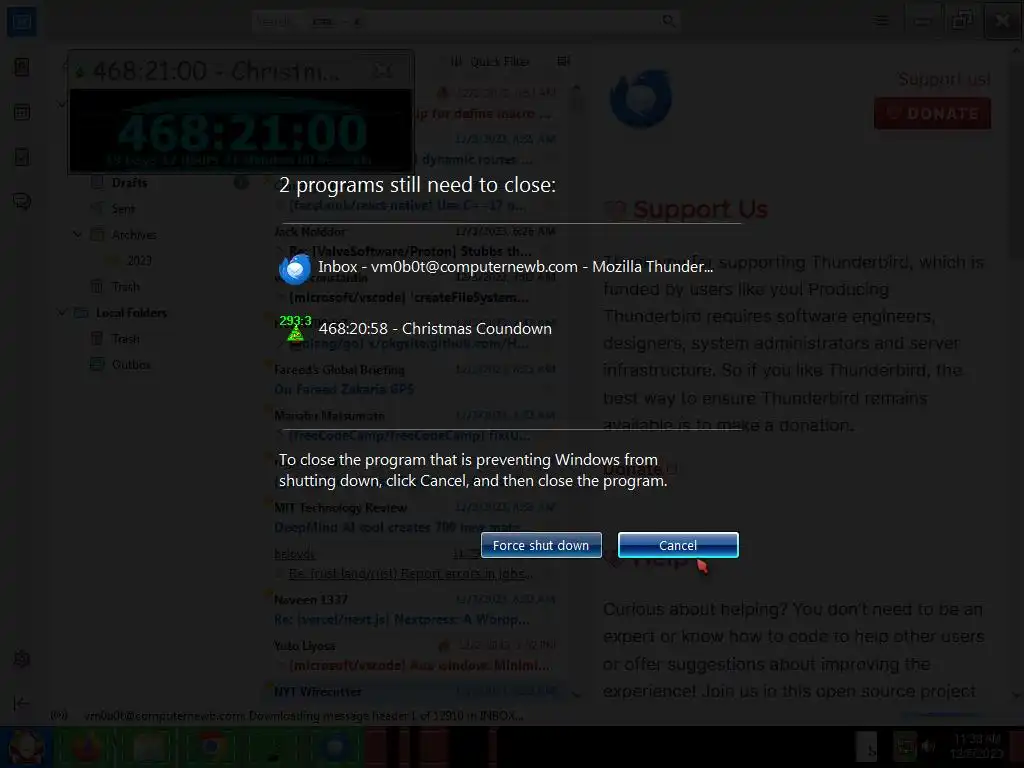Open the Chat icon in Thunderbird sidebar

tap(22, 202)
